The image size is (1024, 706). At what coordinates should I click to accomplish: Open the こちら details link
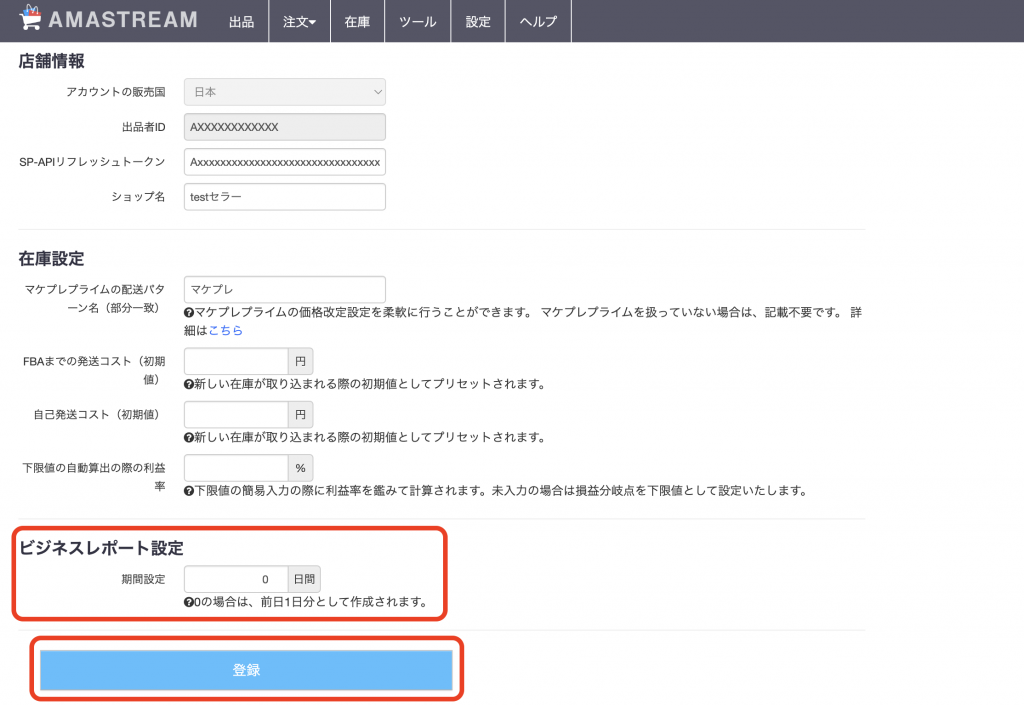(225, 330)
